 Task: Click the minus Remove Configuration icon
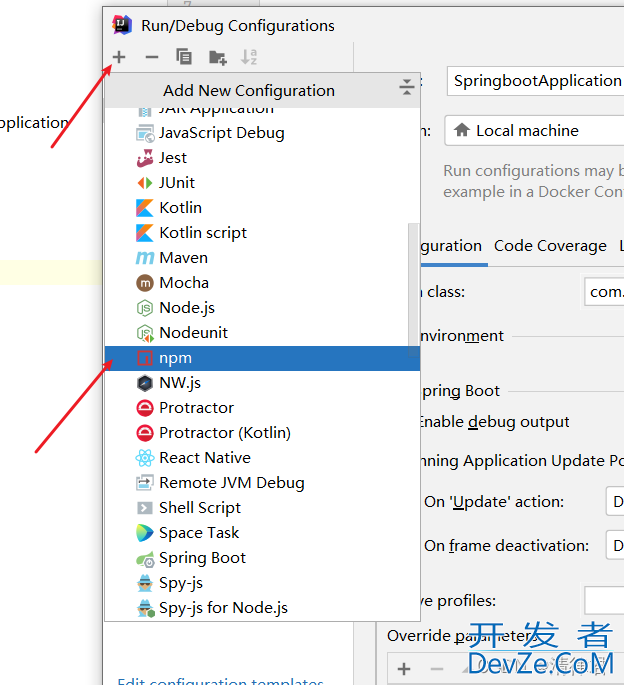coord(152,57)
